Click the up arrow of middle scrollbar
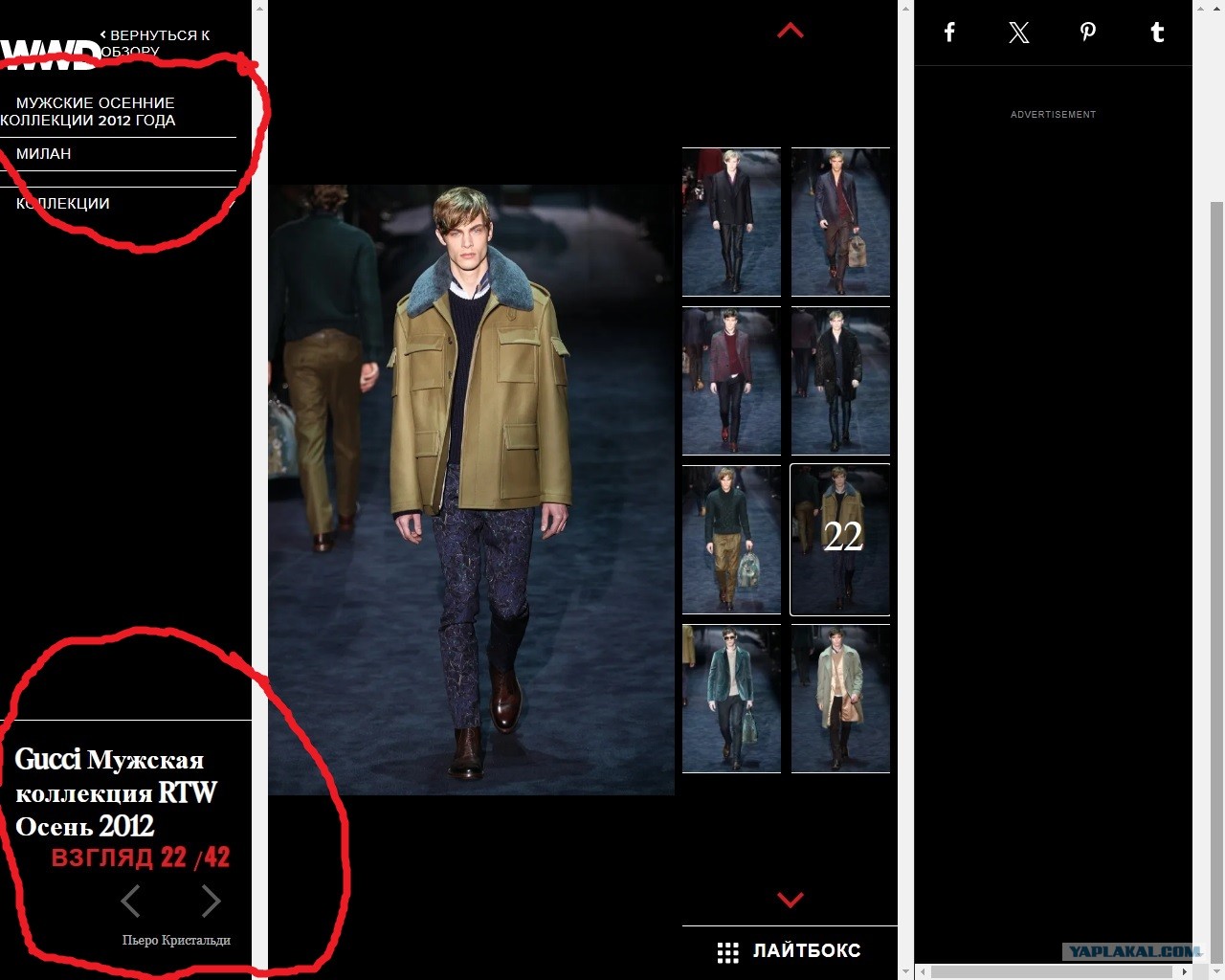Viewport: 1225px width, 980px height. click(x=905, y=8)
